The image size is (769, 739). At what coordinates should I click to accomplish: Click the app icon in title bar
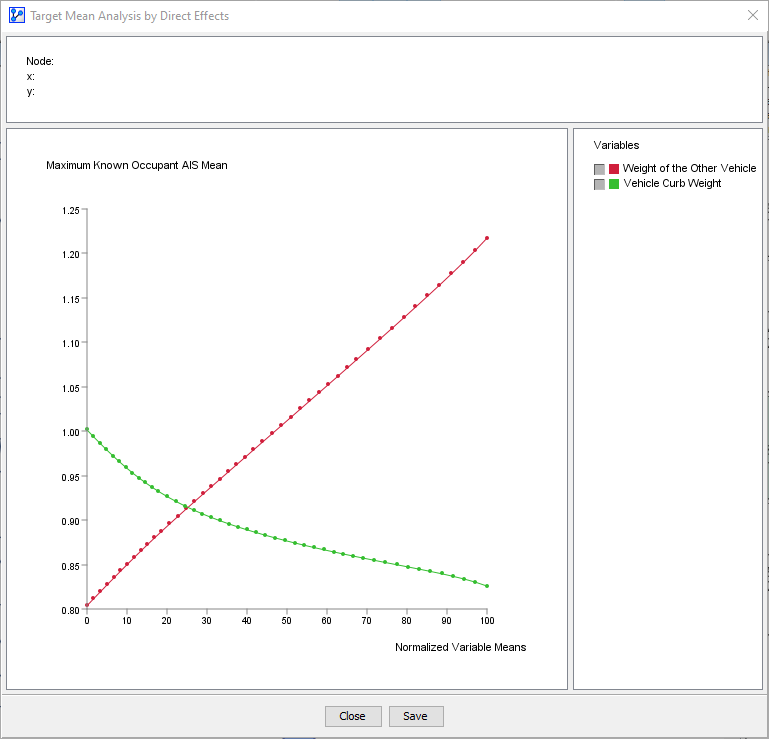point(17,15)
